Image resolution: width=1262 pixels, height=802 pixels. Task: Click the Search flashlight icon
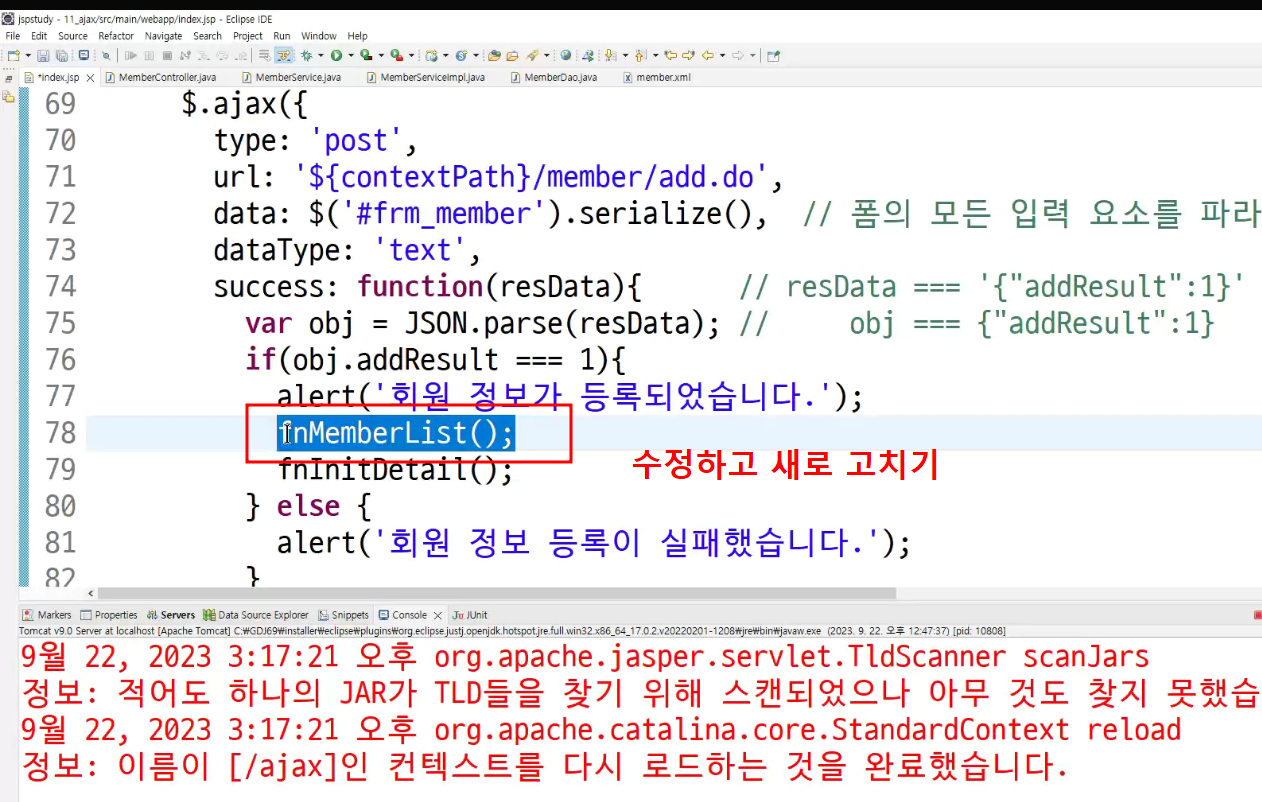(x=533, y=55)
